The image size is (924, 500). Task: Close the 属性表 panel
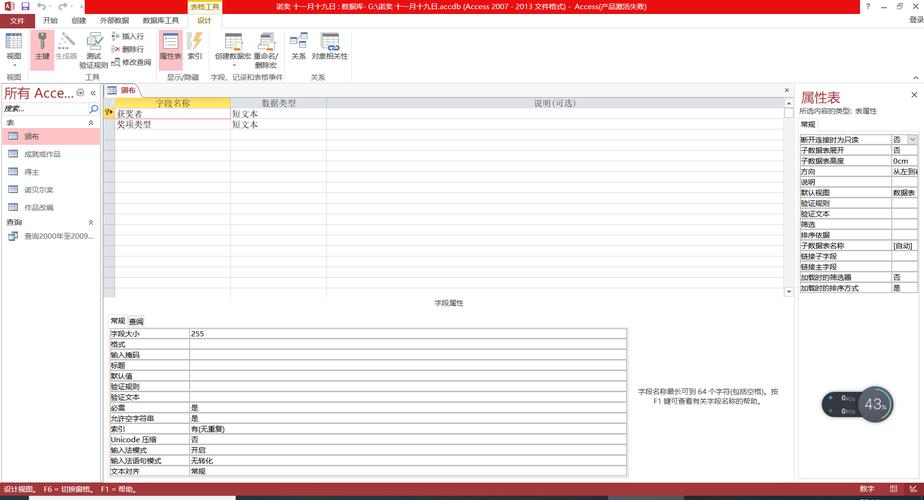pos(914,95)
